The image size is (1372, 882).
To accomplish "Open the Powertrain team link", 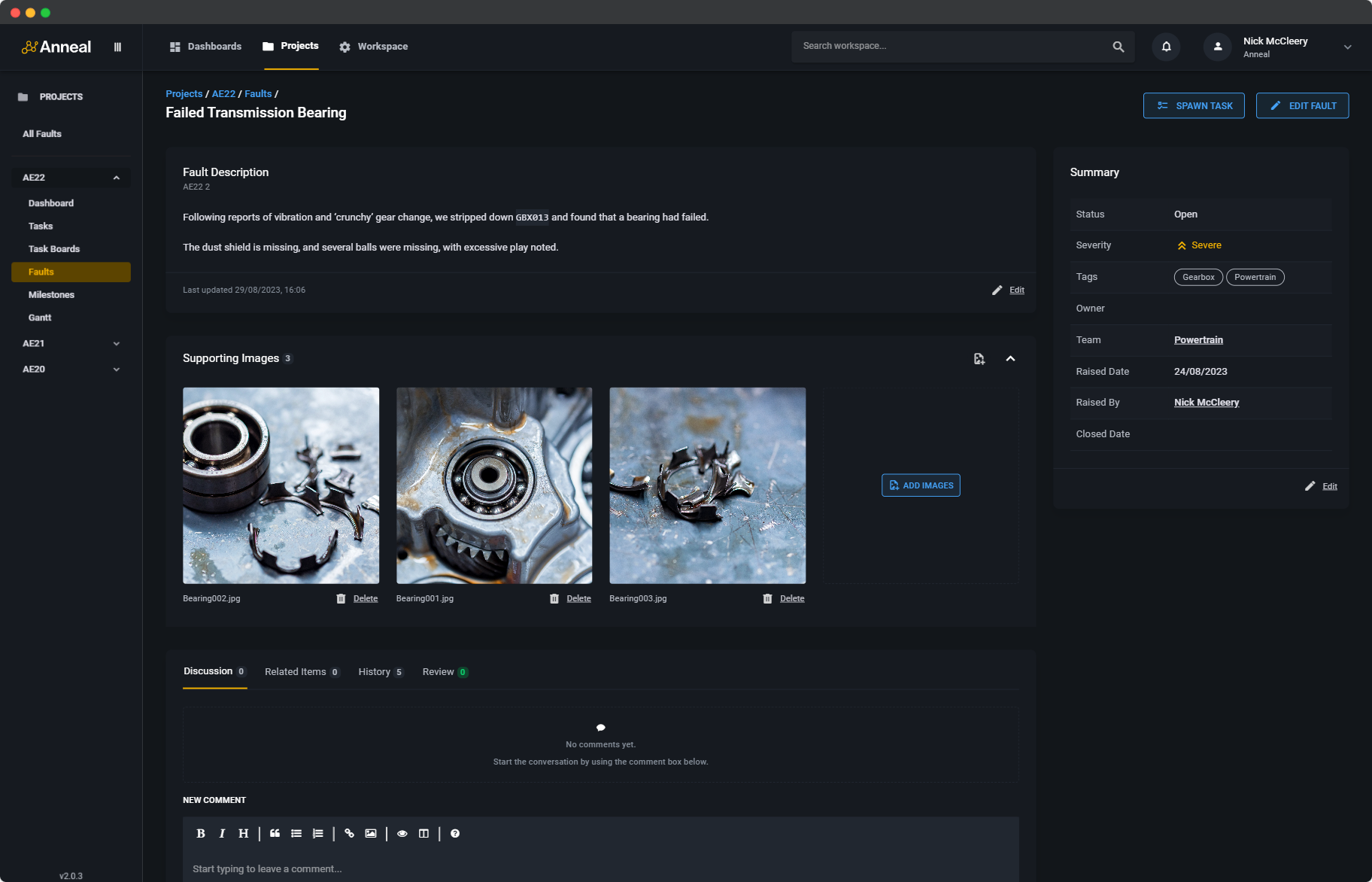I will pyautogui.click(x=1198, y=340).
